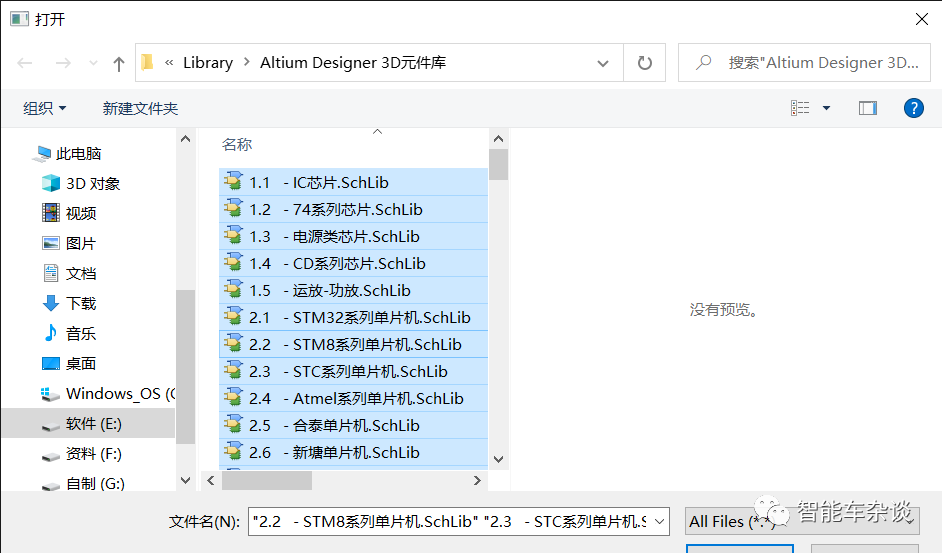Click the SchLib icon of 2.1 STM32系列单片机
The image size is (942, 553).
click(x=233, y=316)
